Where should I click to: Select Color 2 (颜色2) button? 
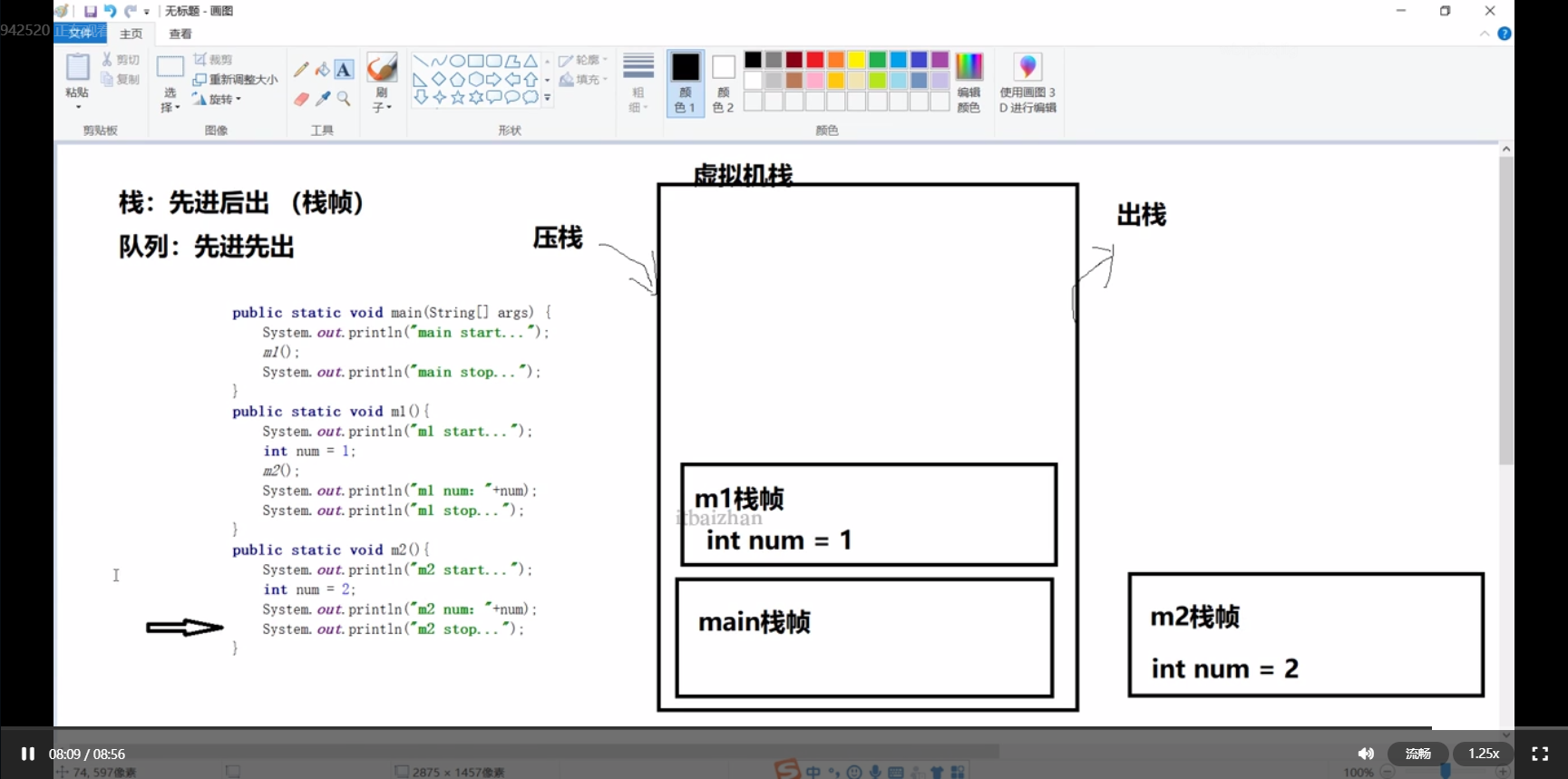[x=723, y=83]
